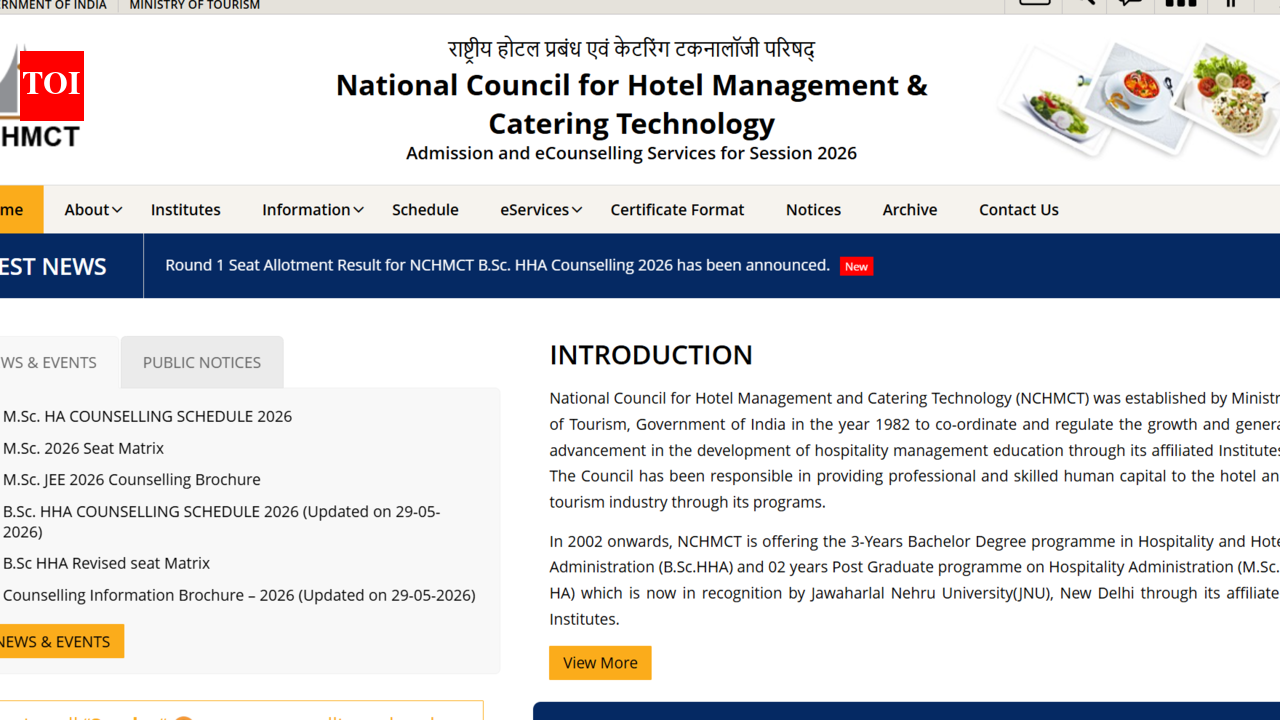Click the red TOI logo badge
The image size is (1280, 720).
pos(51,86)
